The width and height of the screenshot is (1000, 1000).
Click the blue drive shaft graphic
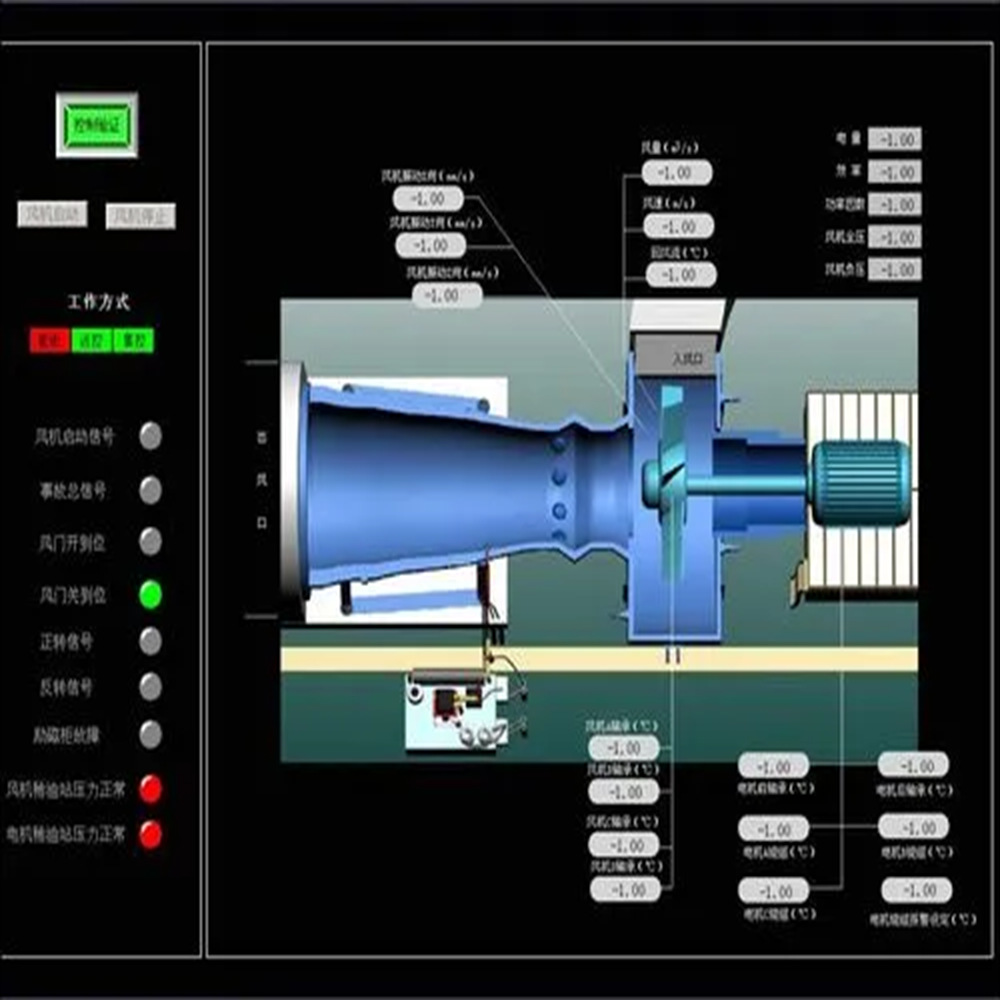(x=746, y=486)
